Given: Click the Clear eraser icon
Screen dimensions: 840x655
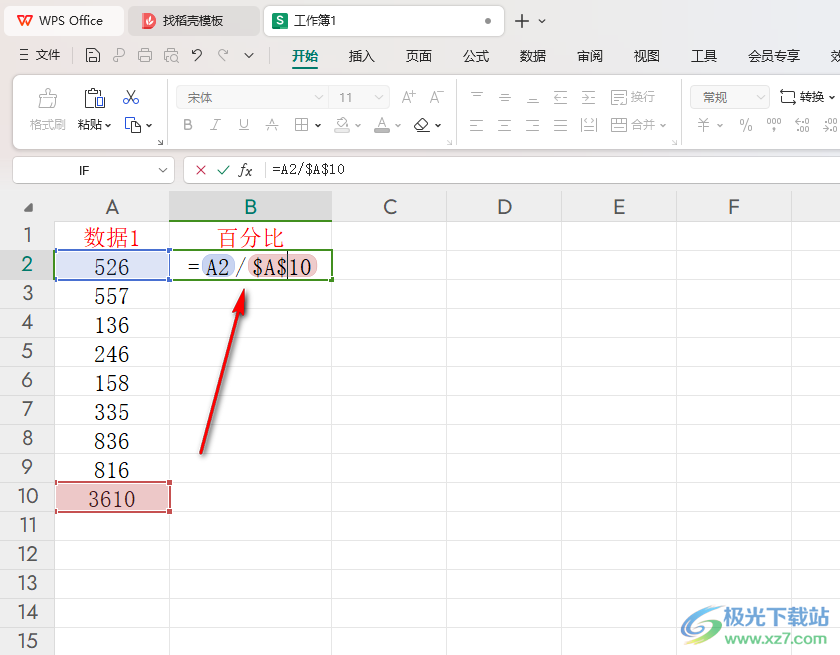Looking at the screenshot, I should pos(422,125).
